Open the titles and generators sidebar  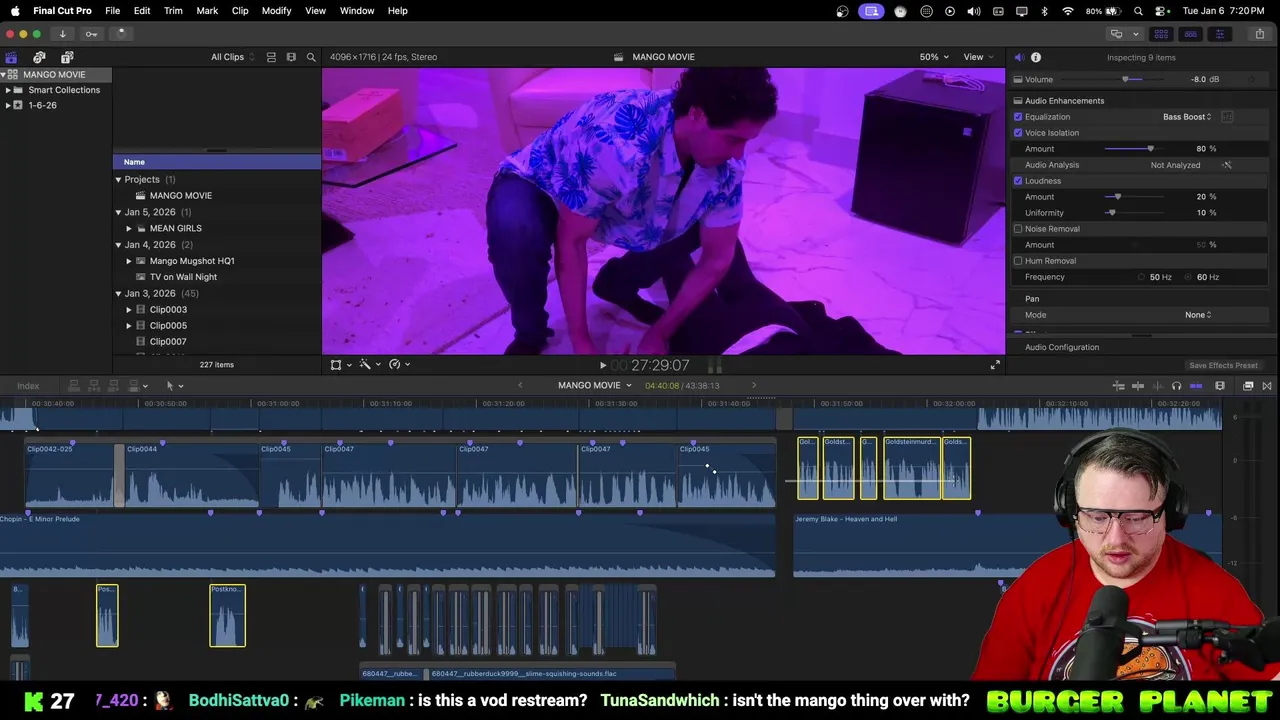[67, 57]
